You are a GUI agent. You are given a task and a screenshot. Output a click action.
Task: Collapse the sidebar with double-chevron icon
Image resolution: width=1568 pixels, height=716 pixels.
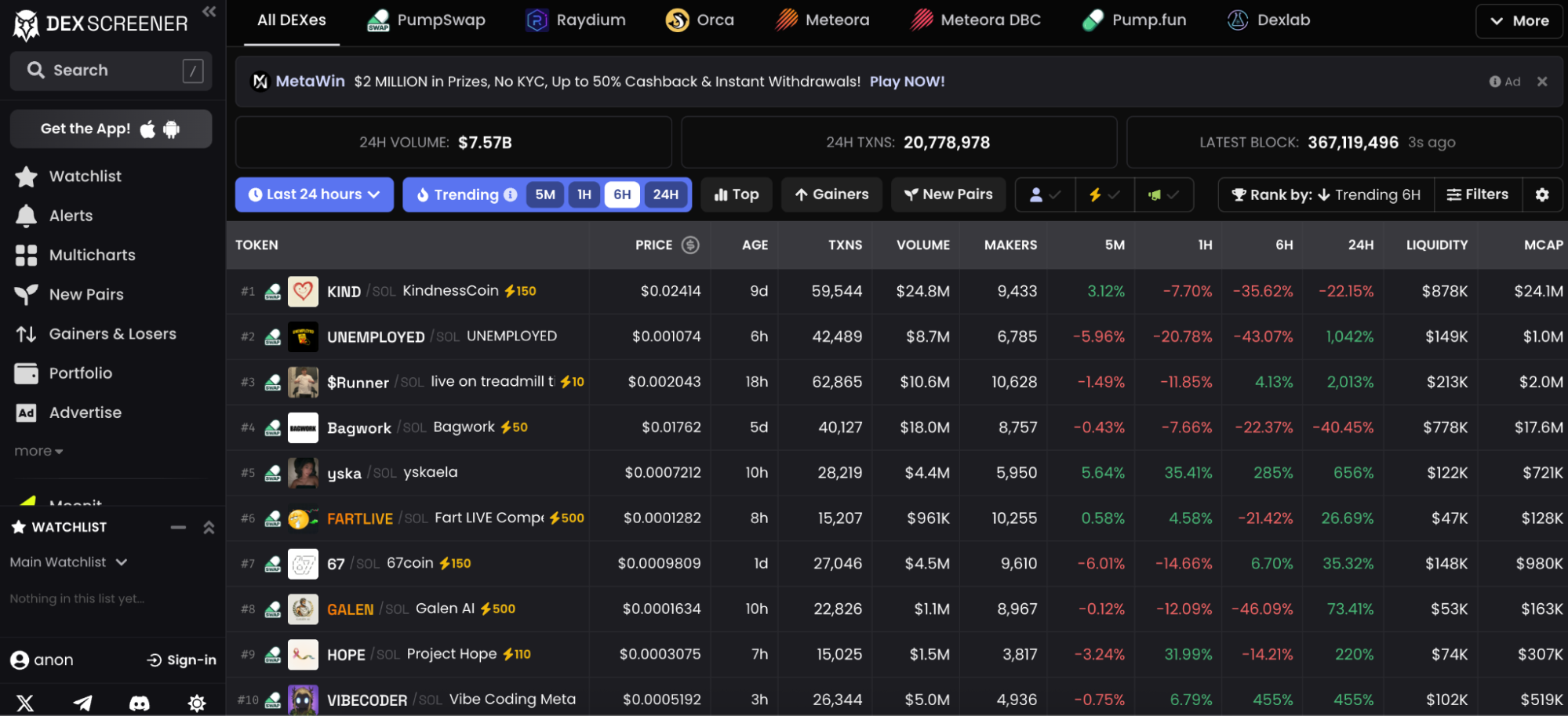tap(209, 11)
